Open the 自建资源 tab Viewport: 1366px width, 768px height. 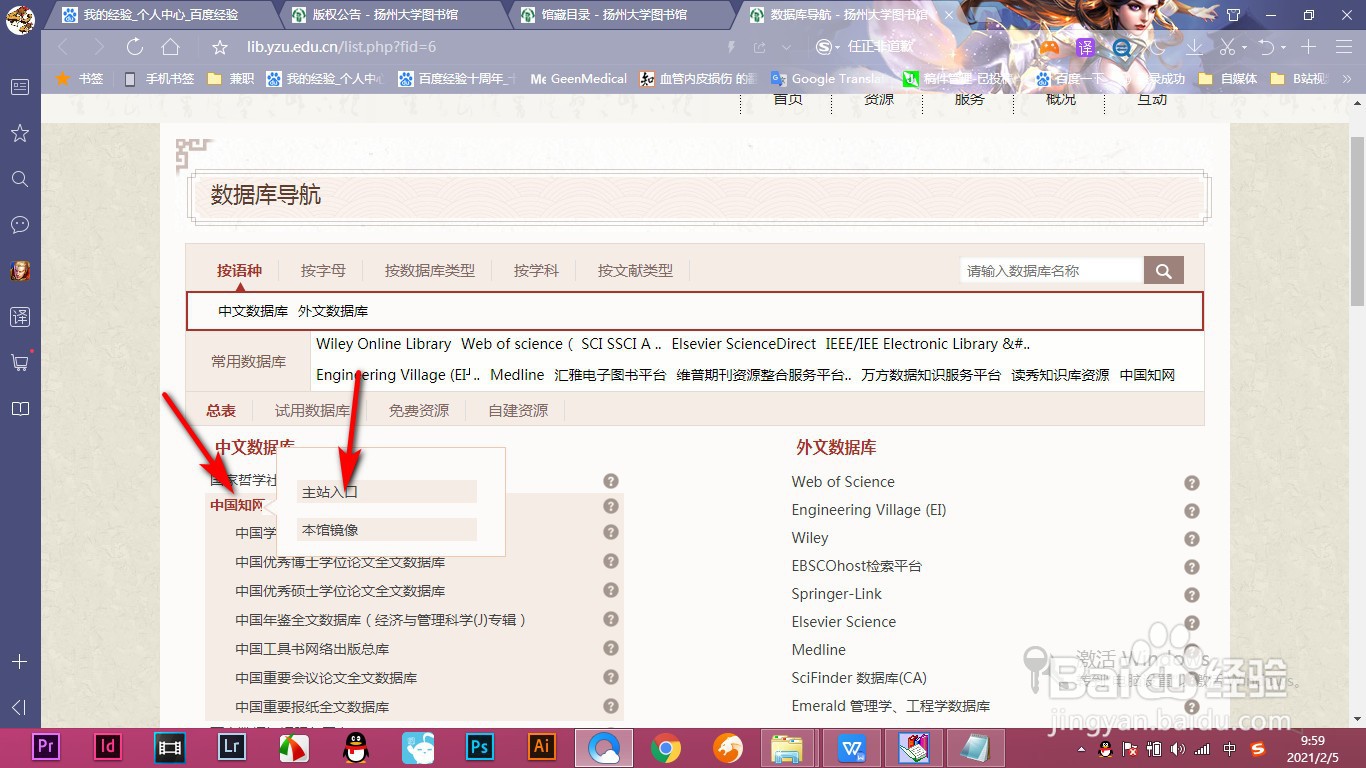(518, 410)
